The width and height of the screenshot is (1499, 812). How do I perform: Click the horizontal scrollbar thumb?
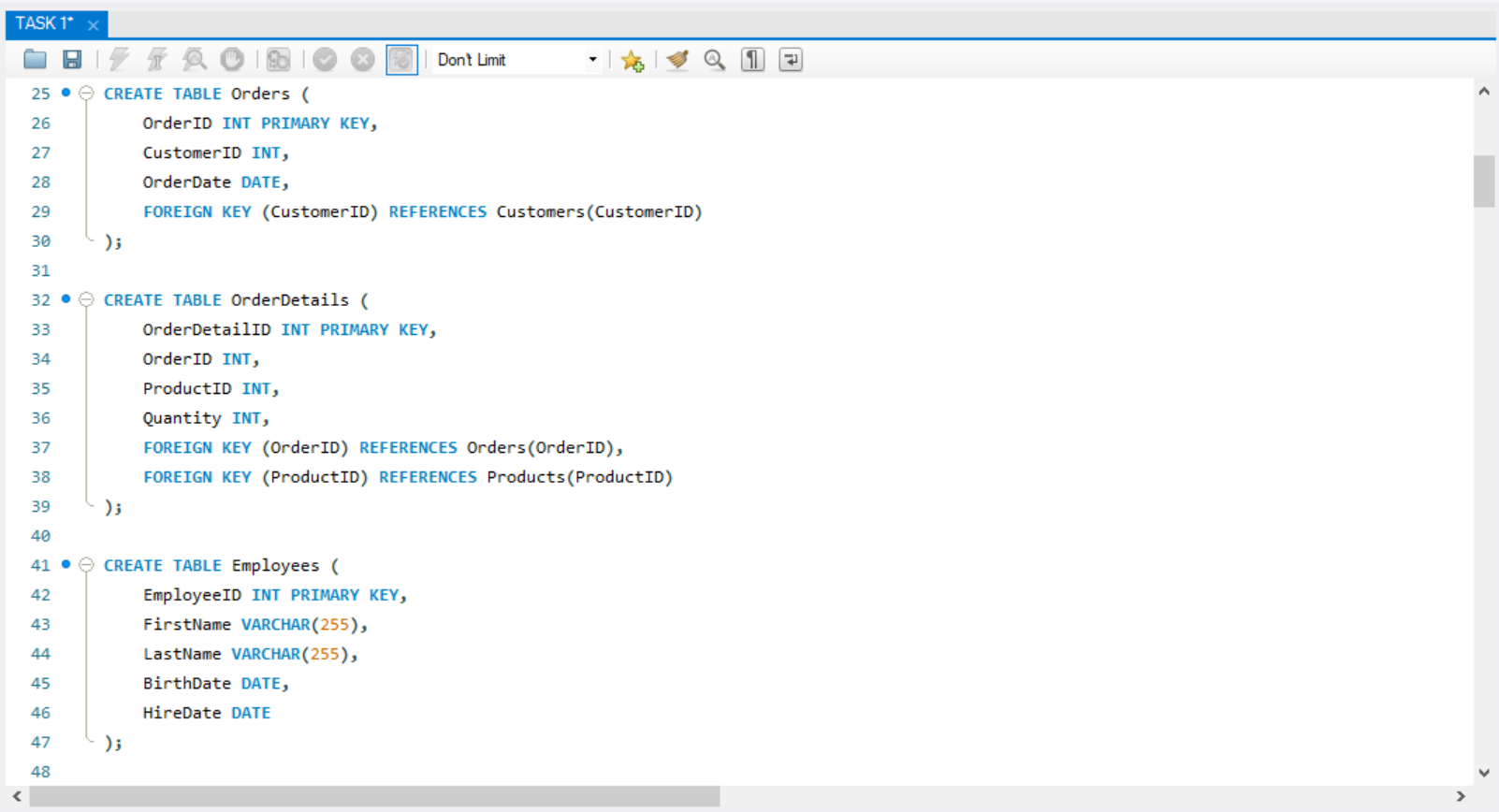pyautogui.click(x=374, y=796)
